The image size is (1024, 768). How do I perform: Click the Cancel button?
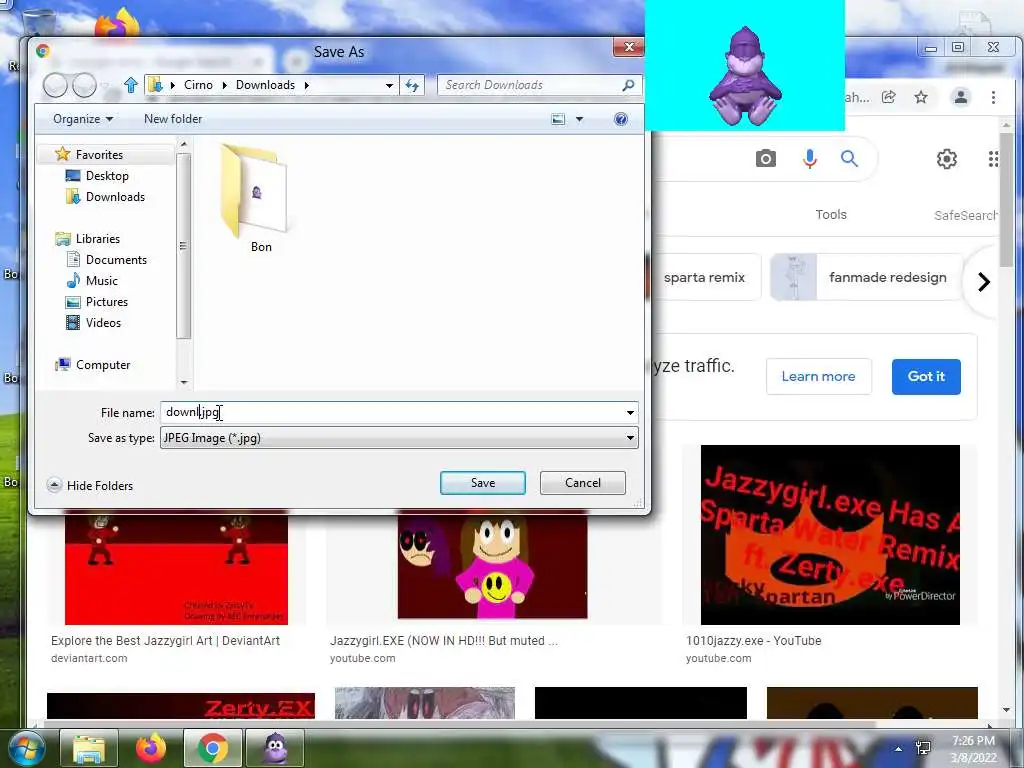[x=583, y=483]
